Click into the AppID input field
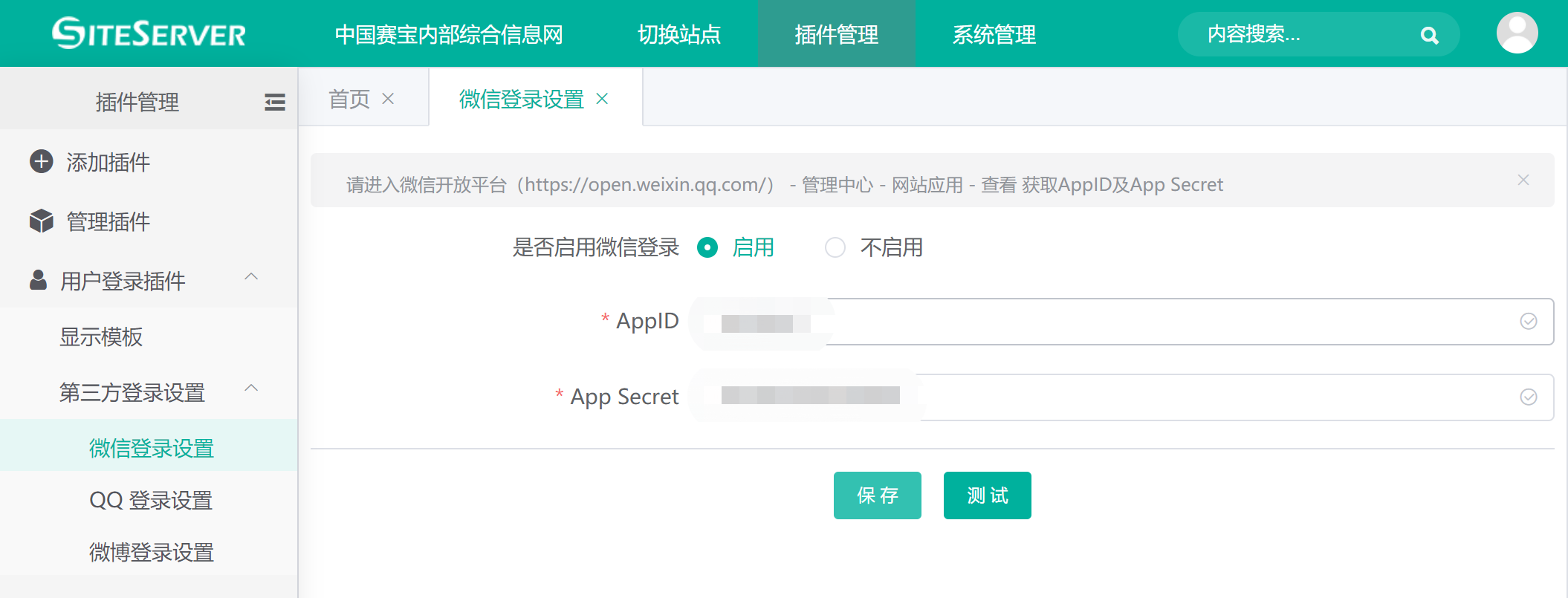 [x=1115, y=322]
